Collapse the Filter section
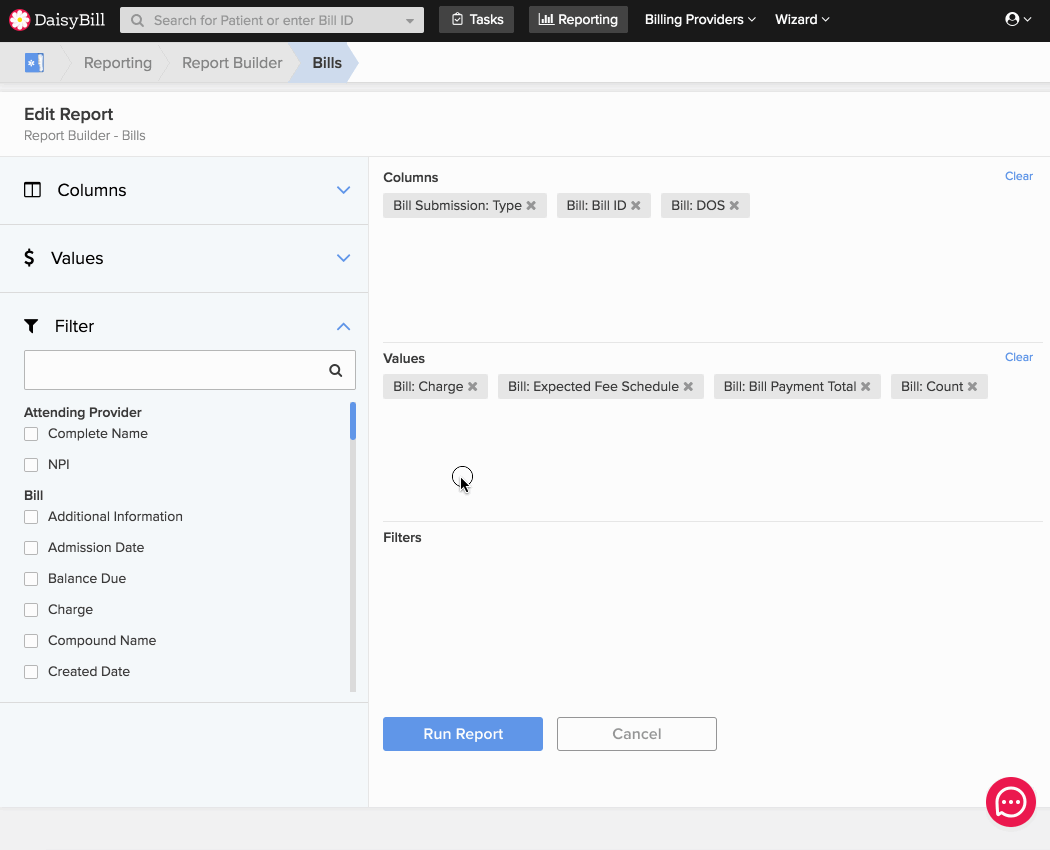This screenshot has height=850, width=1050. click(x=343, y=326)
